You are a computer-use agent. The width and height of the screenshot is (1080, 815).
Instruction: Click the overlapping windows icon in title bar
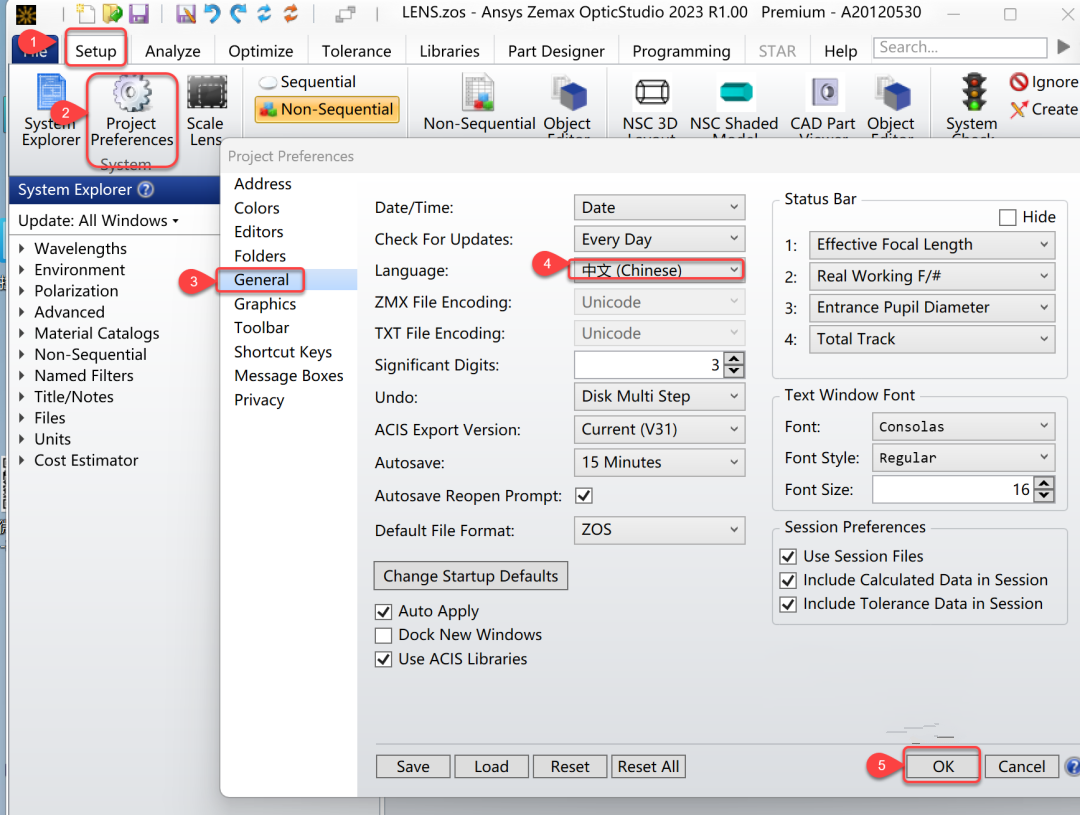(x=346, y=13)
